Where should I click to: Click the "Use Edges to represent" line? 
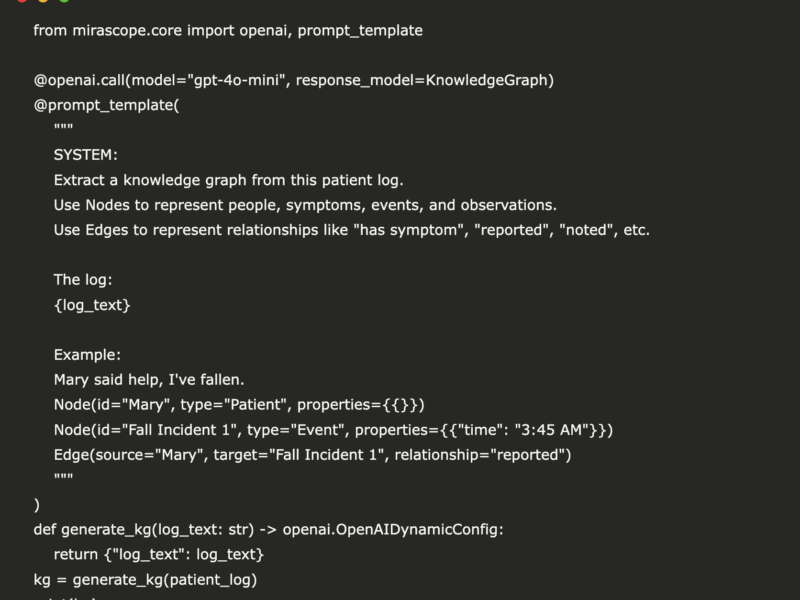coord(352,230)
